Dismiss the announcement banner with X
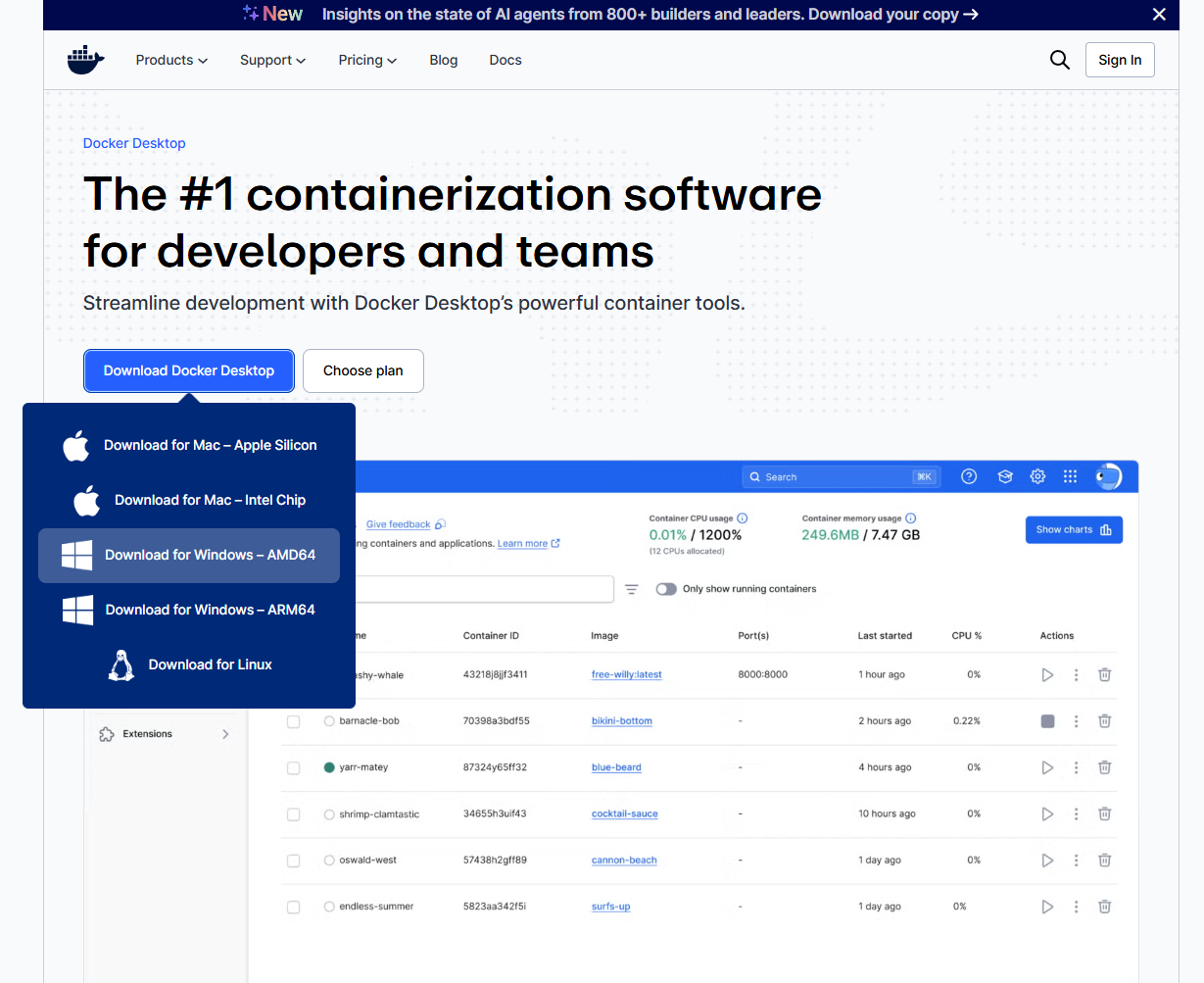This screenshot has width=1204, height=983. click(1159, 15)
